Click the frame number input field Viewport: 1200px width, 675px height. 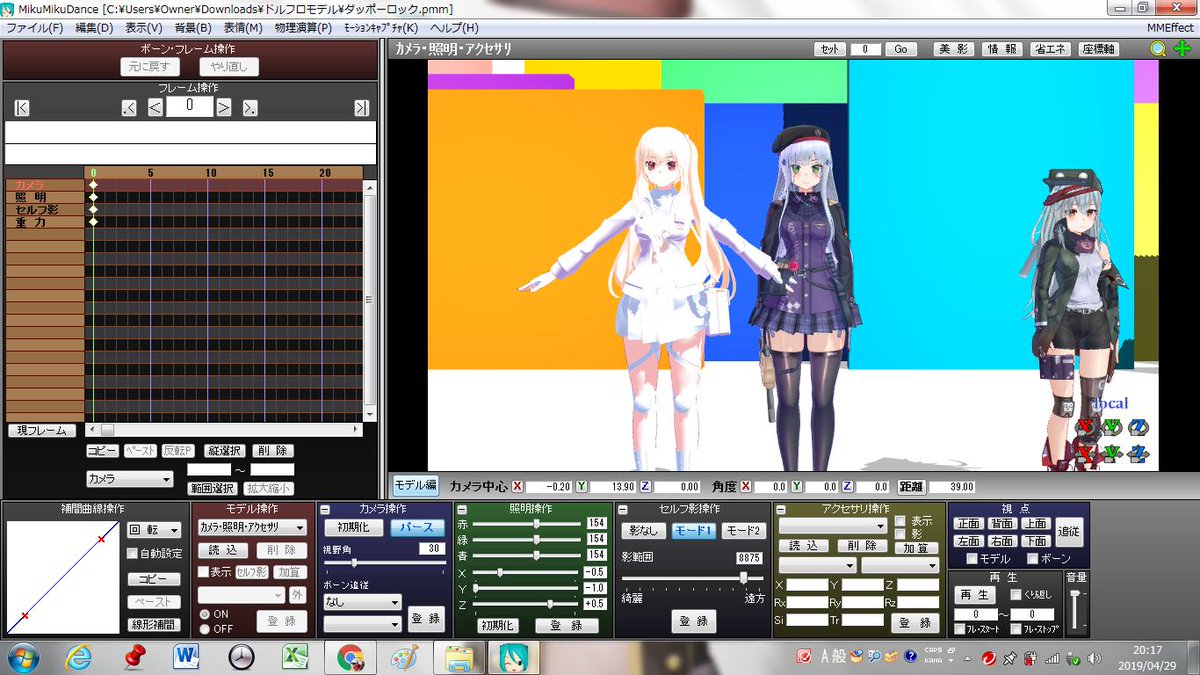point(189,107)
